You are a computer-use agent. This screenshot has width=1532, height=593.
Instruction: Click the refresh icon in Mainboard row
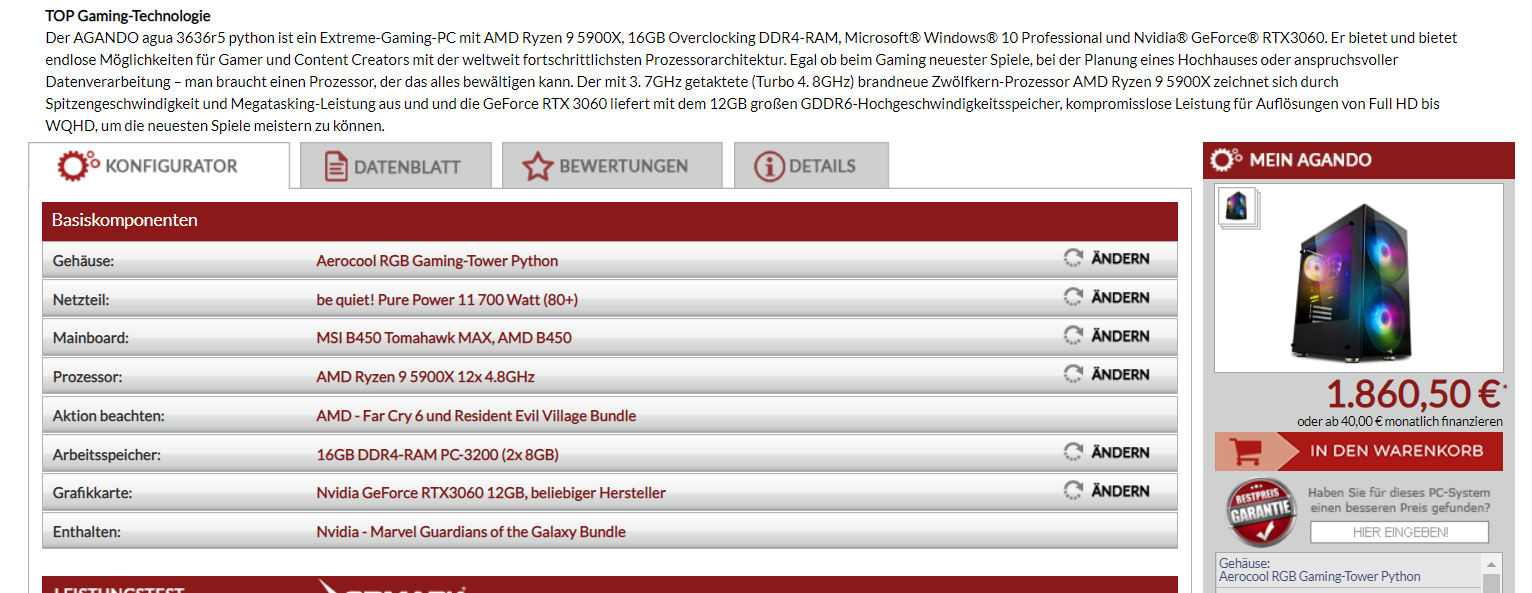coord(1073,335)
